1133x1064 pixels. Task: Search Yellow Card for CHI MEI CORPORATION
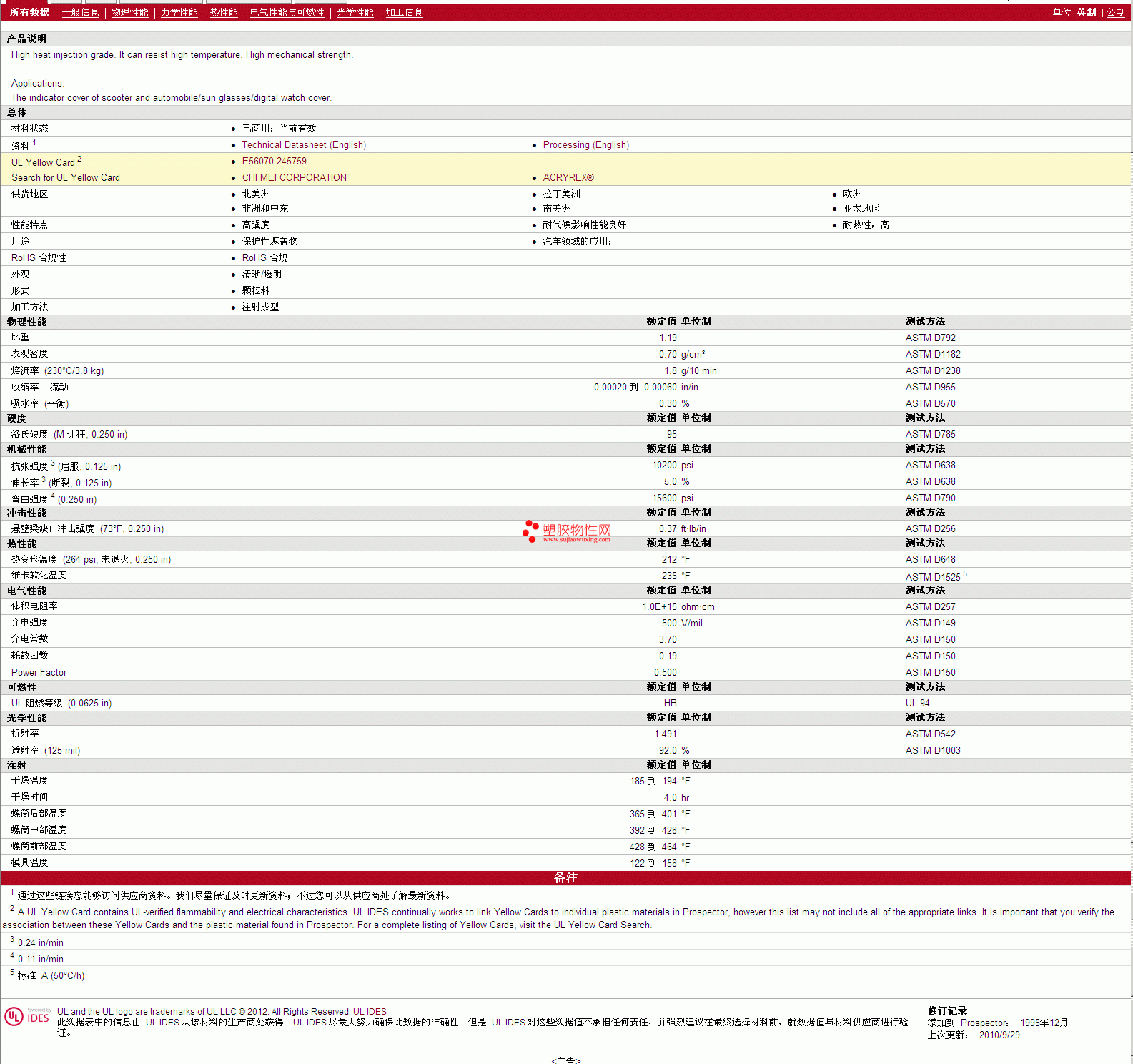(294, 177)
